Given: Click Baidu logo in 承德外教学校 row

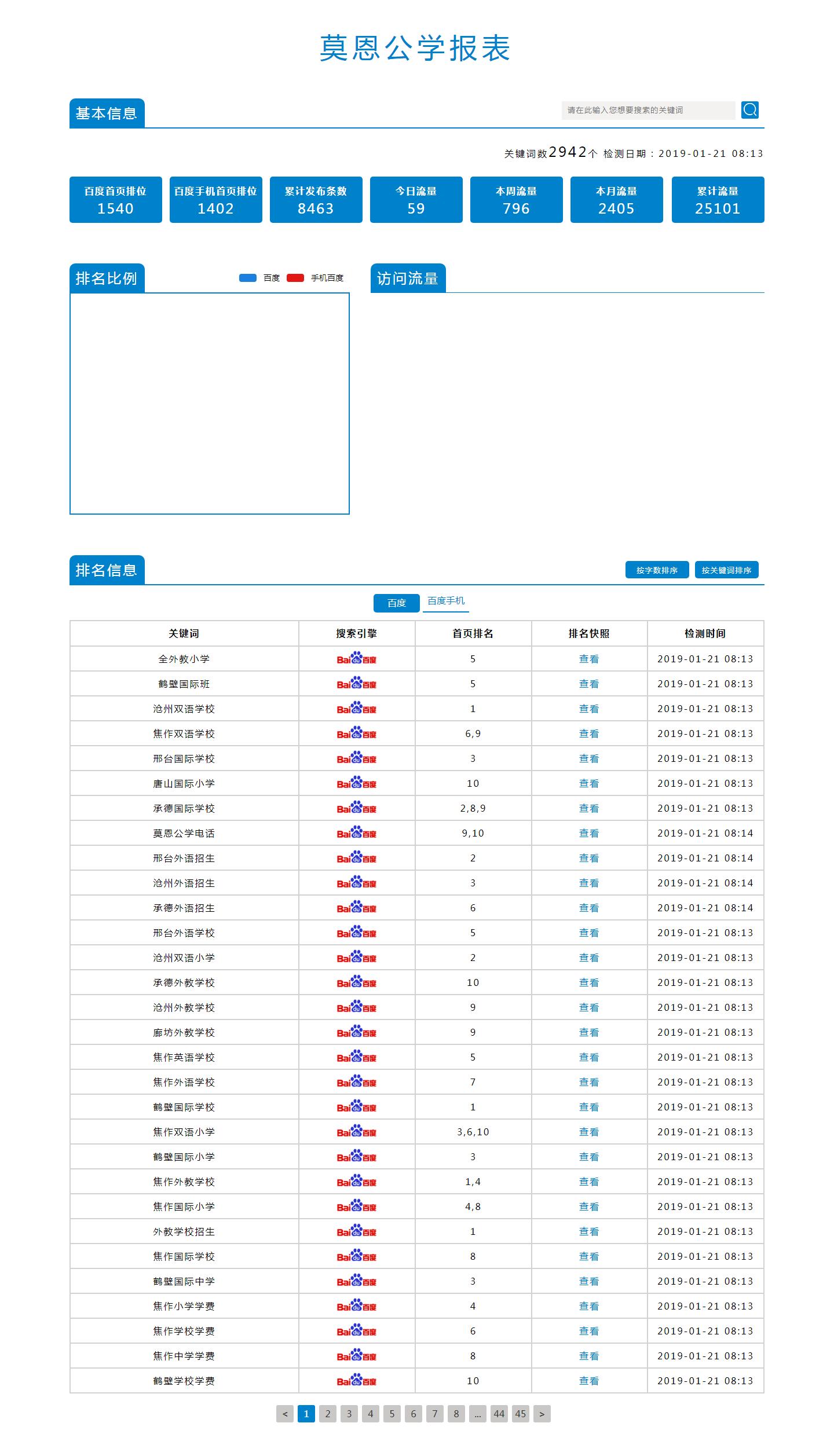Looking at the screenshot, I should (357, 982).
